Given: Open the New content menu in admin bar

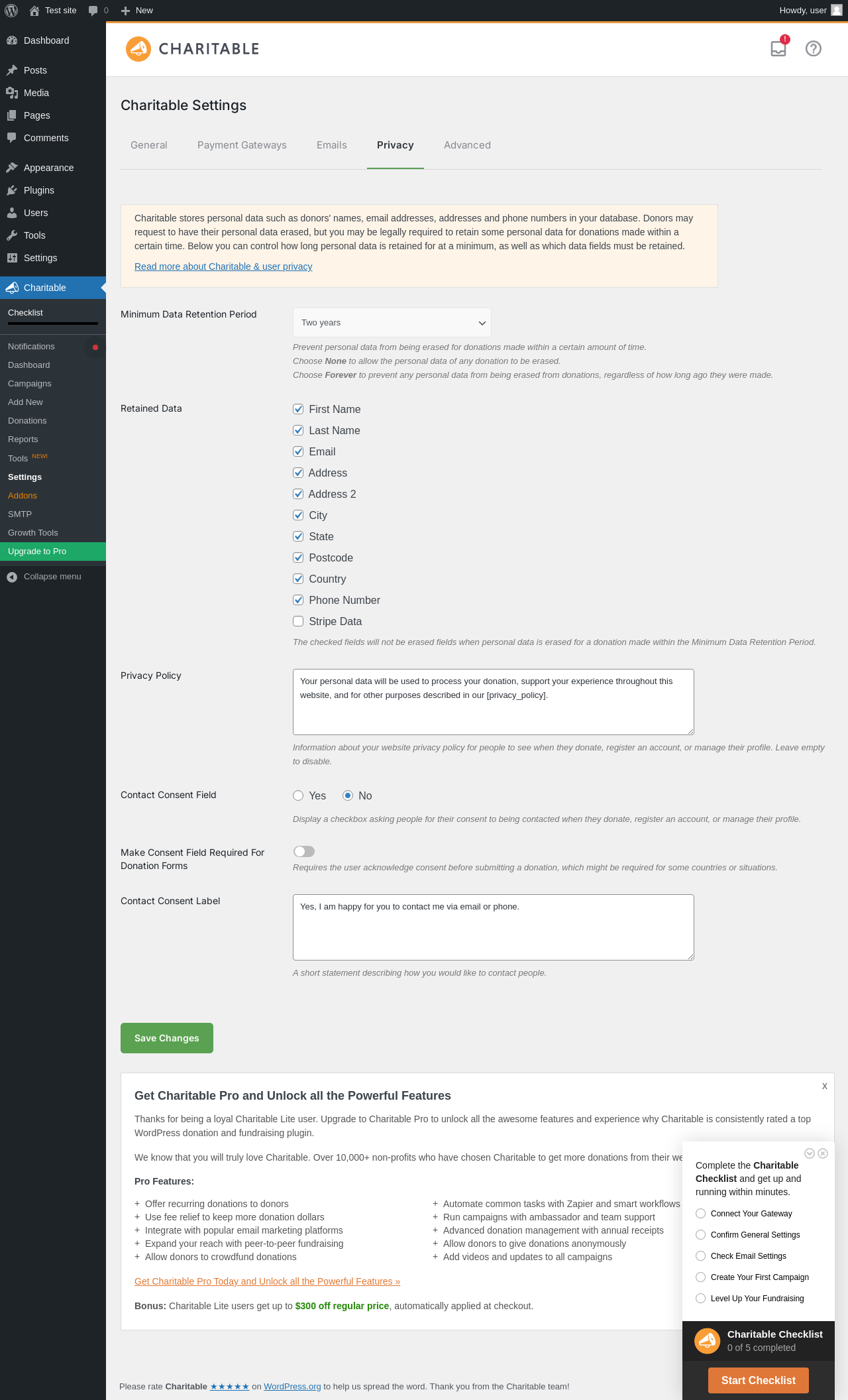Looking at the screenshot, I should (x=137, y=11).
